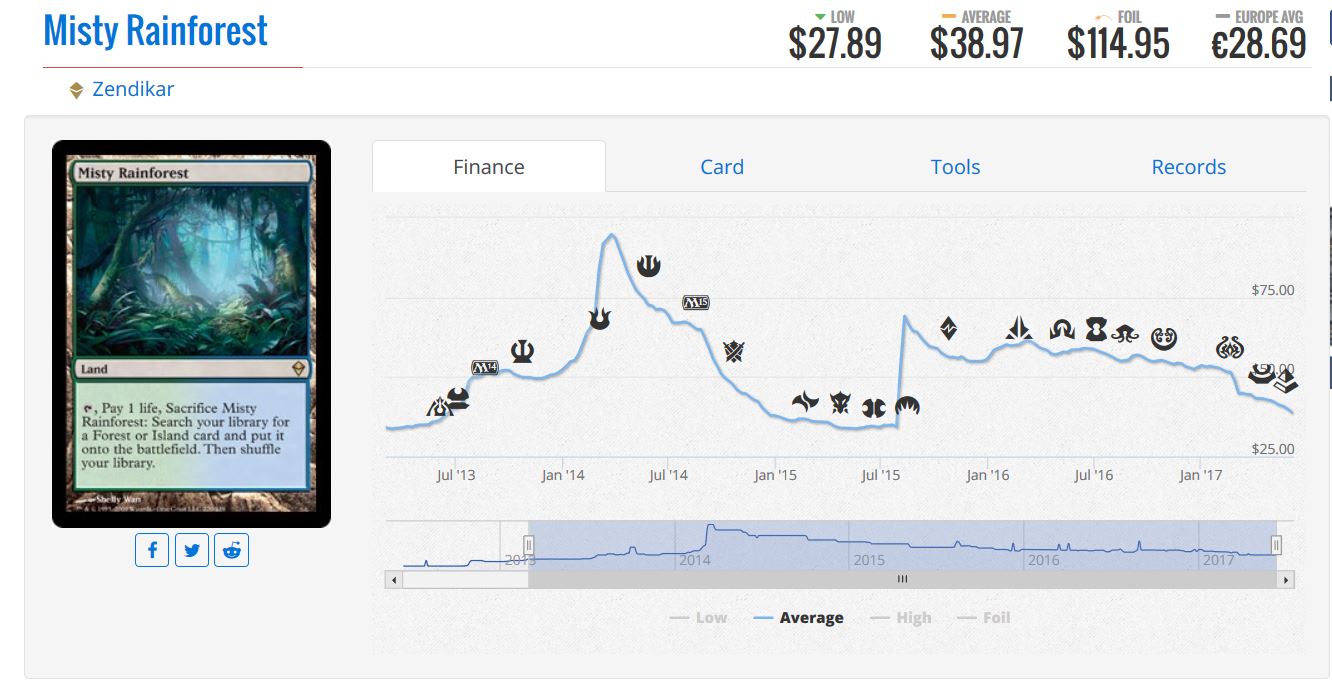Click the Misty Rainforest card image
1332x695 pixels.
(x=191, y=333)
